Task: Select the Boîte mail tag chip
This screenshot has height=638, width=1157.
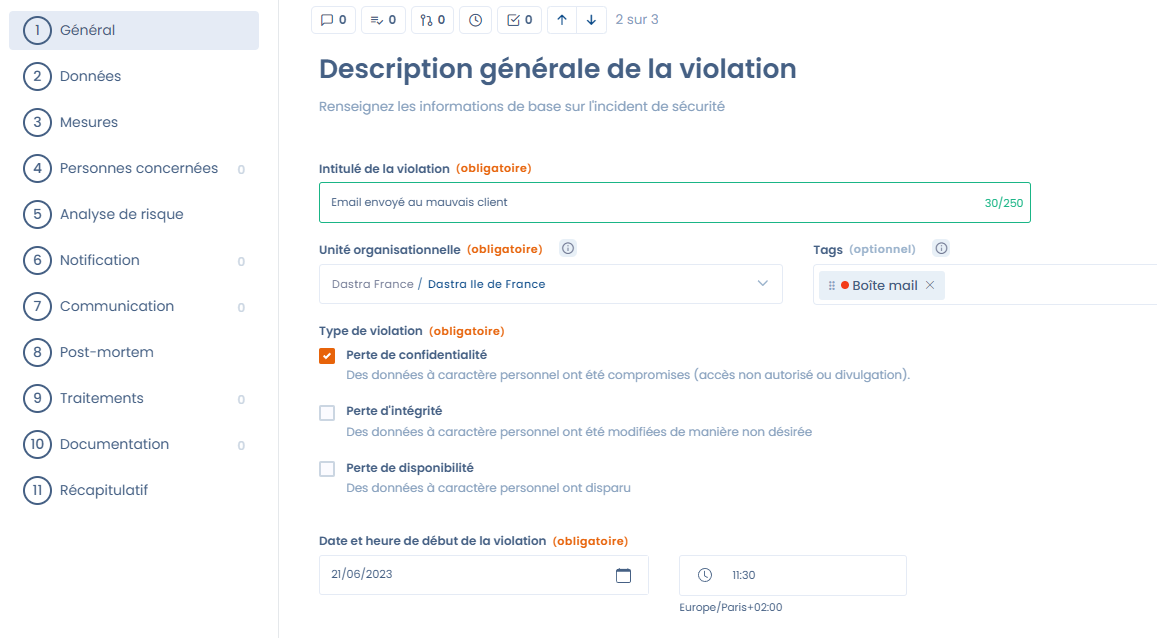Action: (x=884, y=285)
